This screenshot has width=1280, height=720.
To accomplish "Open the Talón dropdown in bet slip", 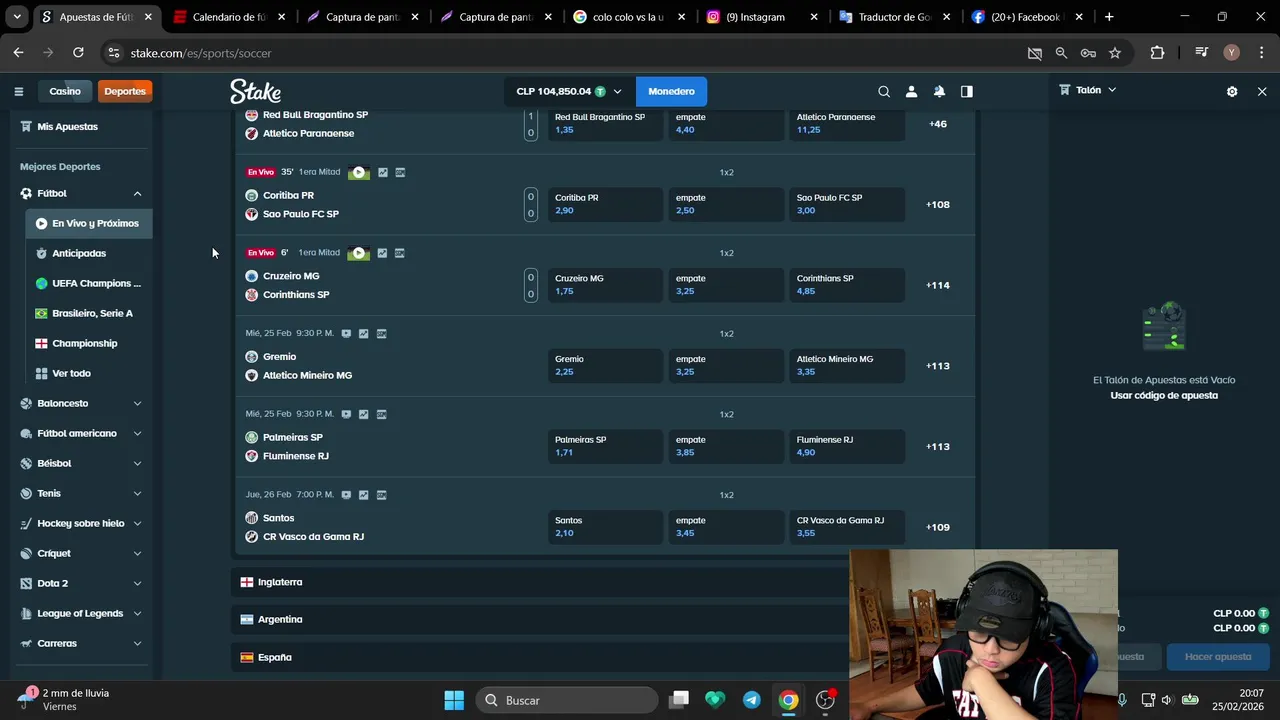I will tap(1088, 90).
